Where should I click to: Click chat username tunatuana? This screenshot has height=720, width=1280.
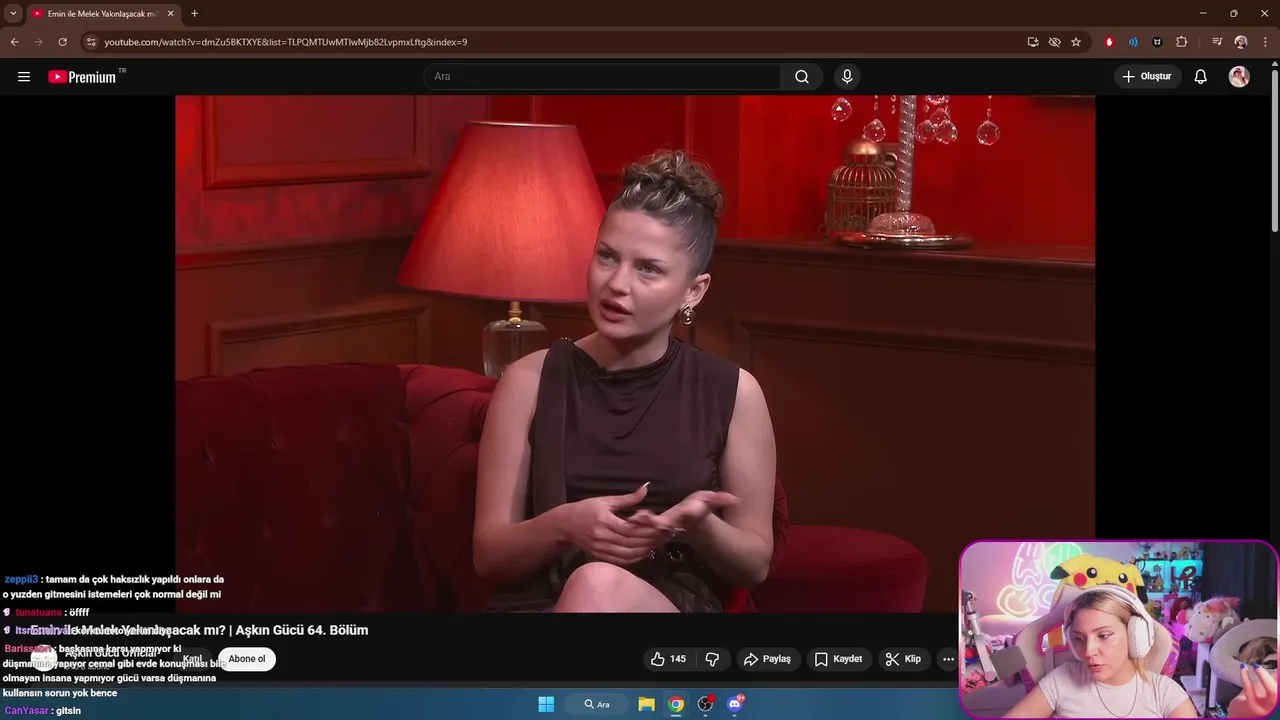click(39, 612)
